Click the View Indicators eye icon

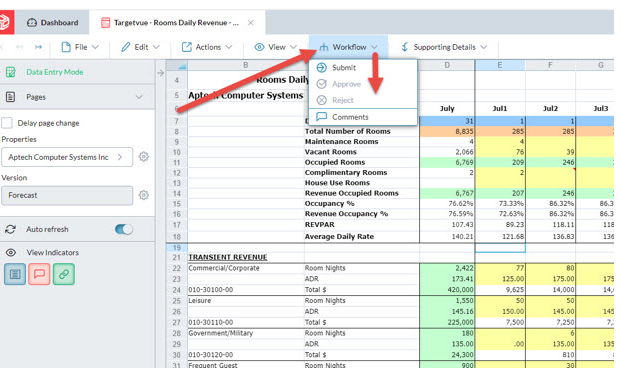tap(11, 252)
